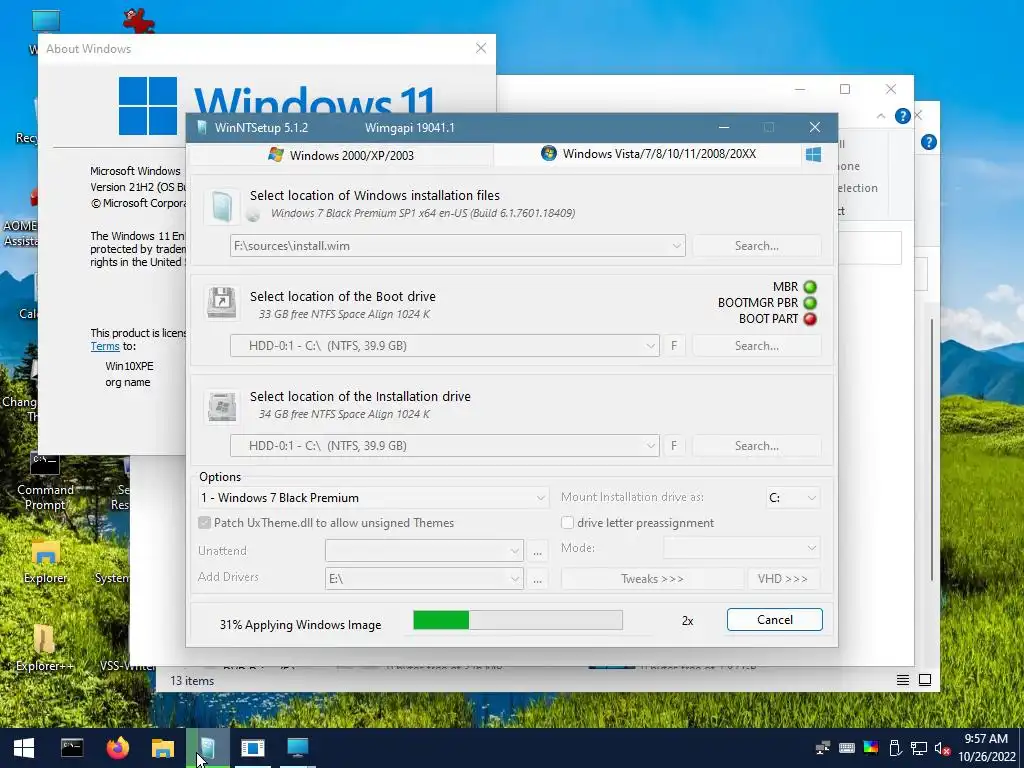Switch Explorer to large icons view
Viewport: 1024px width, 768px height.
925,680
